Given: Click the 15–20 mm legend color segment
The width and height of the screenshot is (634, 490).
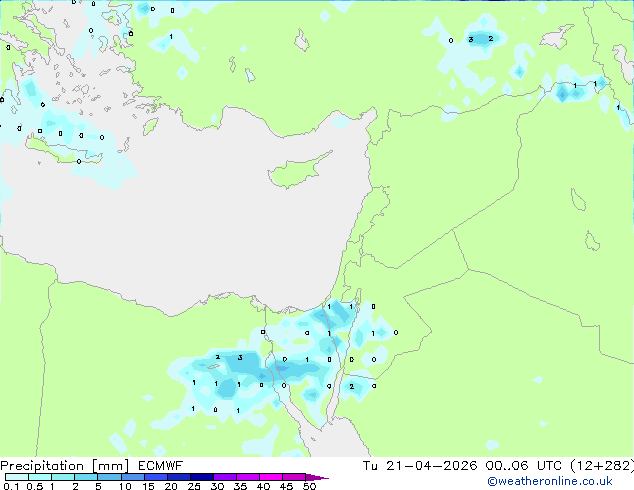Looking at the screenshot, I should click(x=155, y=477).
